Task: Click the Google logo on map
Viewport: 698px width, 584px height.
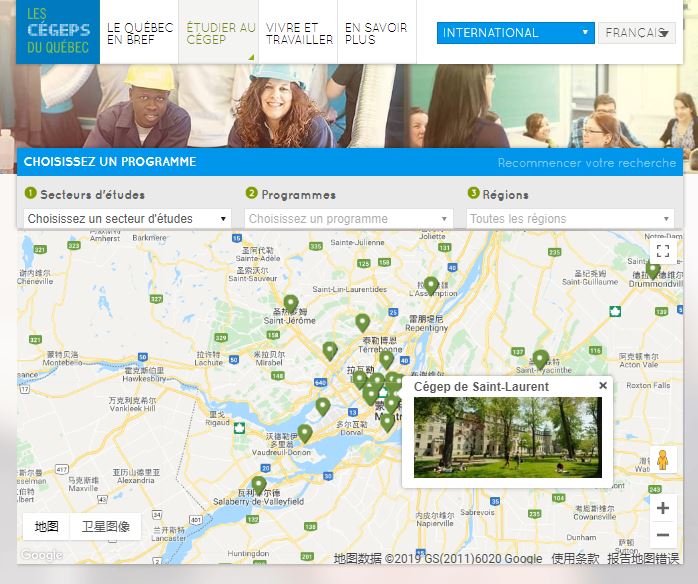Action: pos(42,555)
